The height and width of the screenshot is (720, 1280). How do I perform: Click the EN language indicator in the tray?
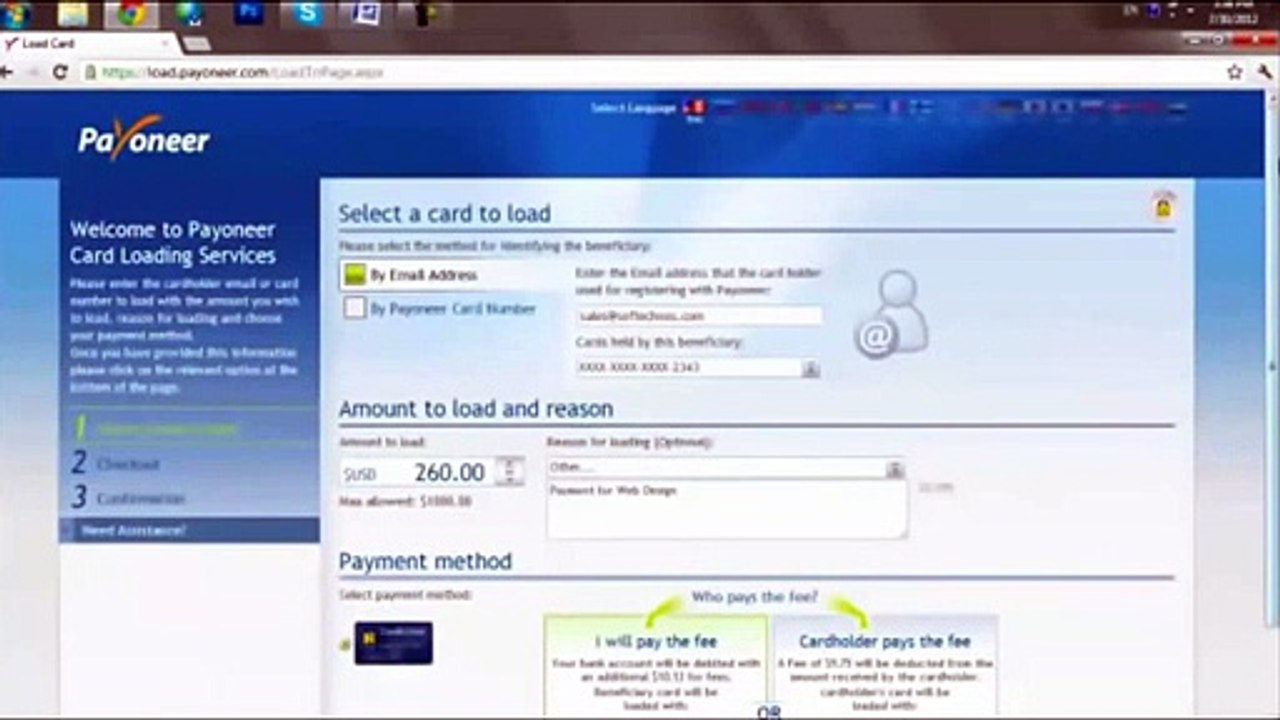(x=1131, y=10)
